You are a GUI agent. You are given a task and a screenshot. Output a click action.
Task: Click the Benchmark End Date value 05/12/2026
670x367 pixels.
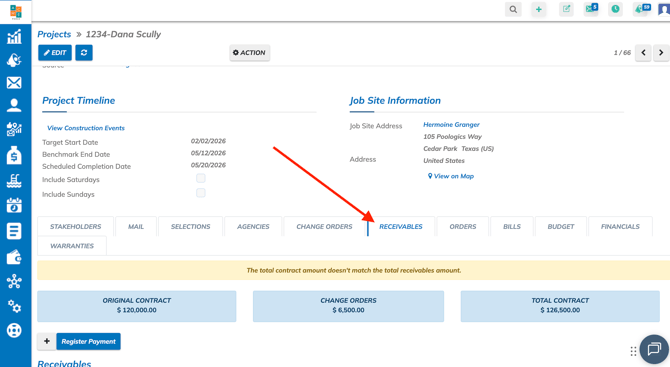208,153
